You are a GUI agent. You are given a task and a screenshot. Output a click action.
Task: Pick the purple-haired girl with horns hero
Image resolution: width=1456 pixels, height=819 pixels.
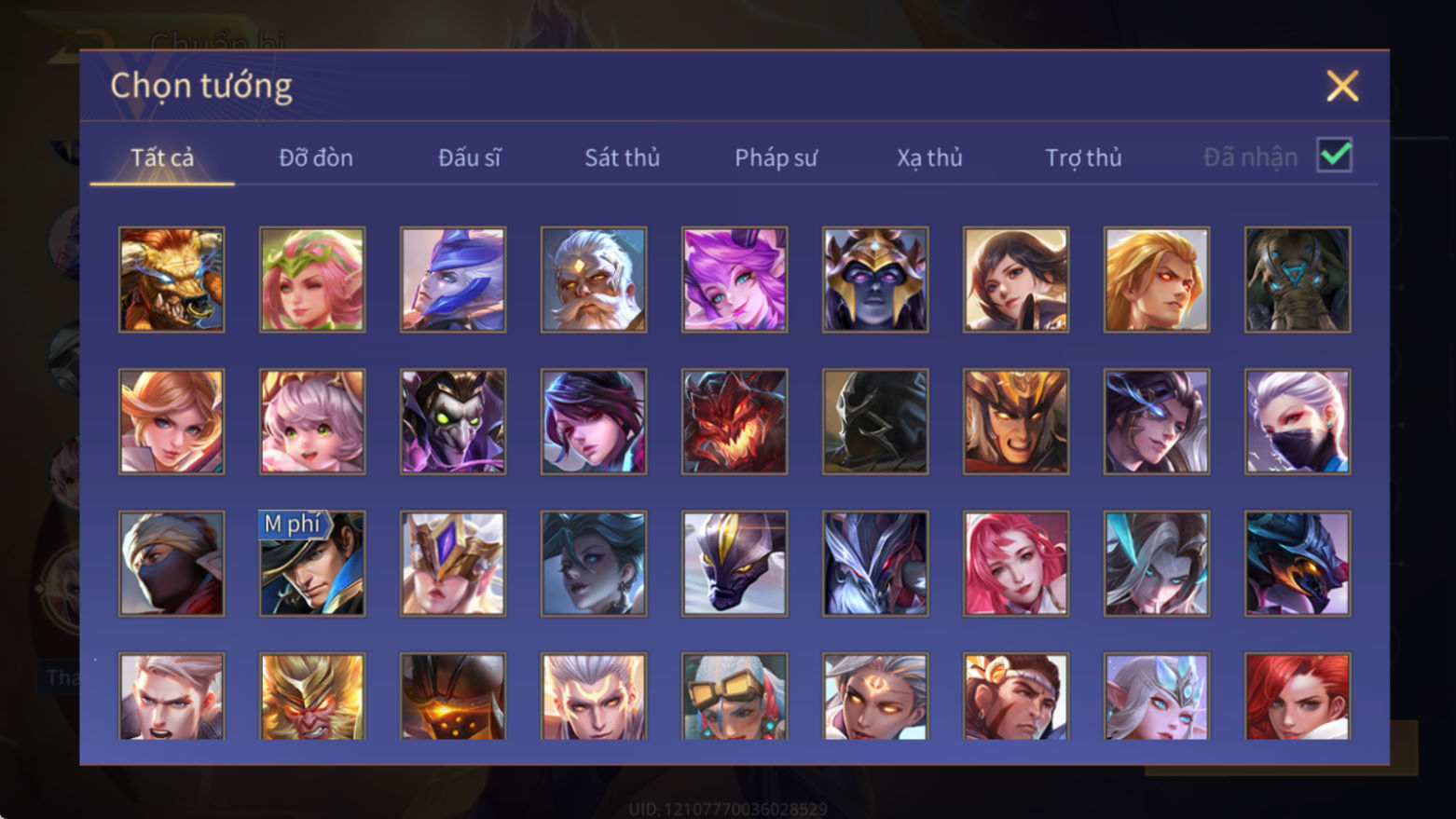point(735,280)
